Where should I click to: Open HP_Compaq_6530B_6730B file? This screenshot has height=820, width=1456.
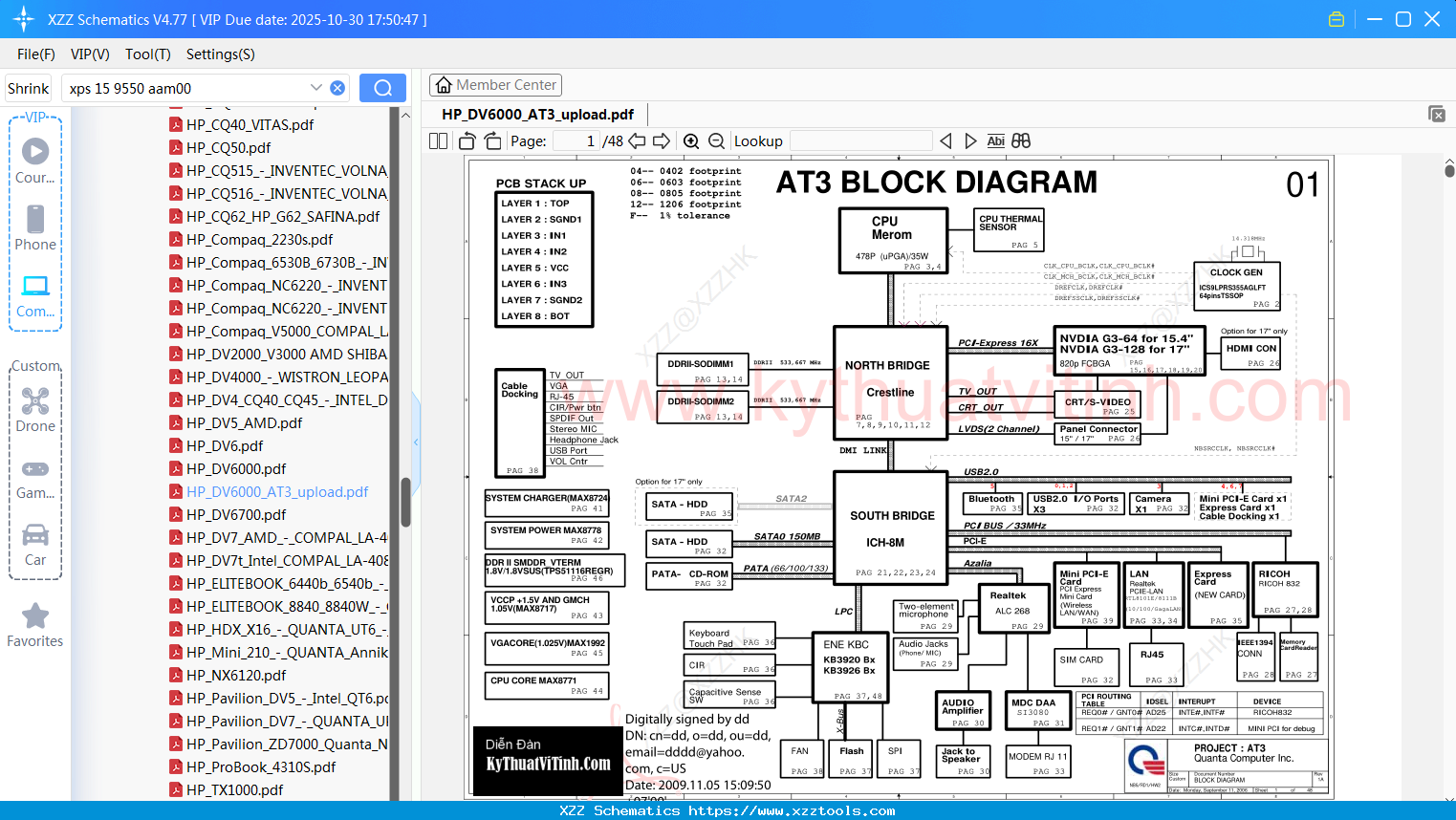click(278, 262)
